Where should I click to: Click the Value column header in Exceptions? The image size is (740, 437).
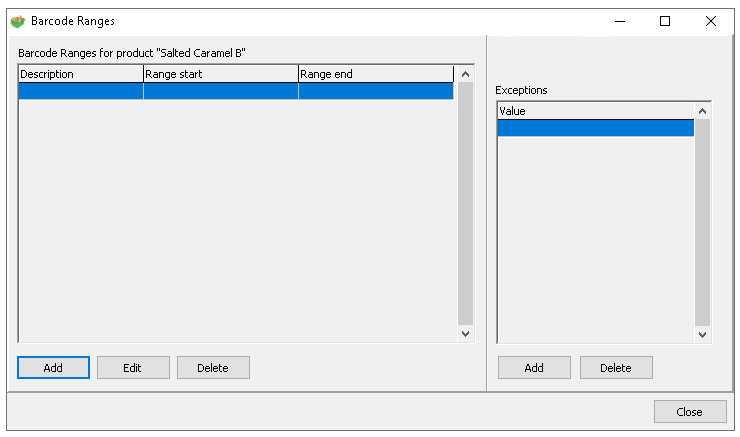pyautogui.click(x=595, y=111)
